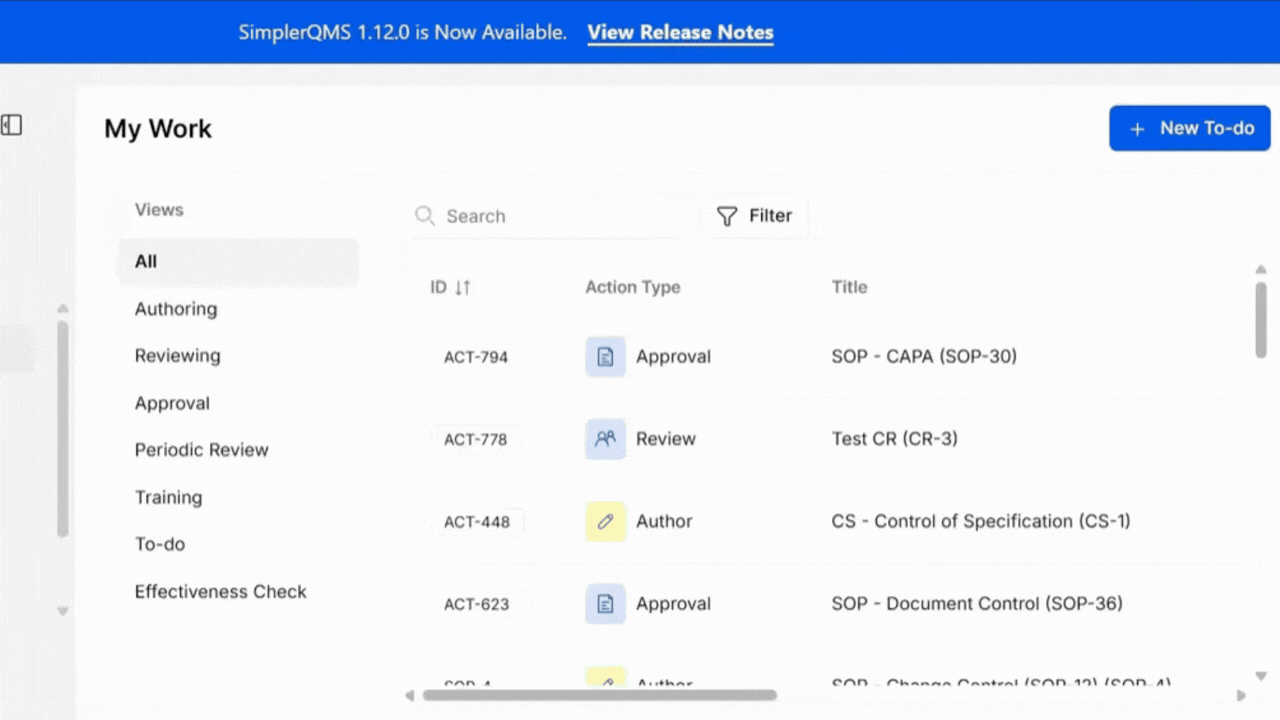Open SOP - CAPA (SOP-30)

click(924, 356)
